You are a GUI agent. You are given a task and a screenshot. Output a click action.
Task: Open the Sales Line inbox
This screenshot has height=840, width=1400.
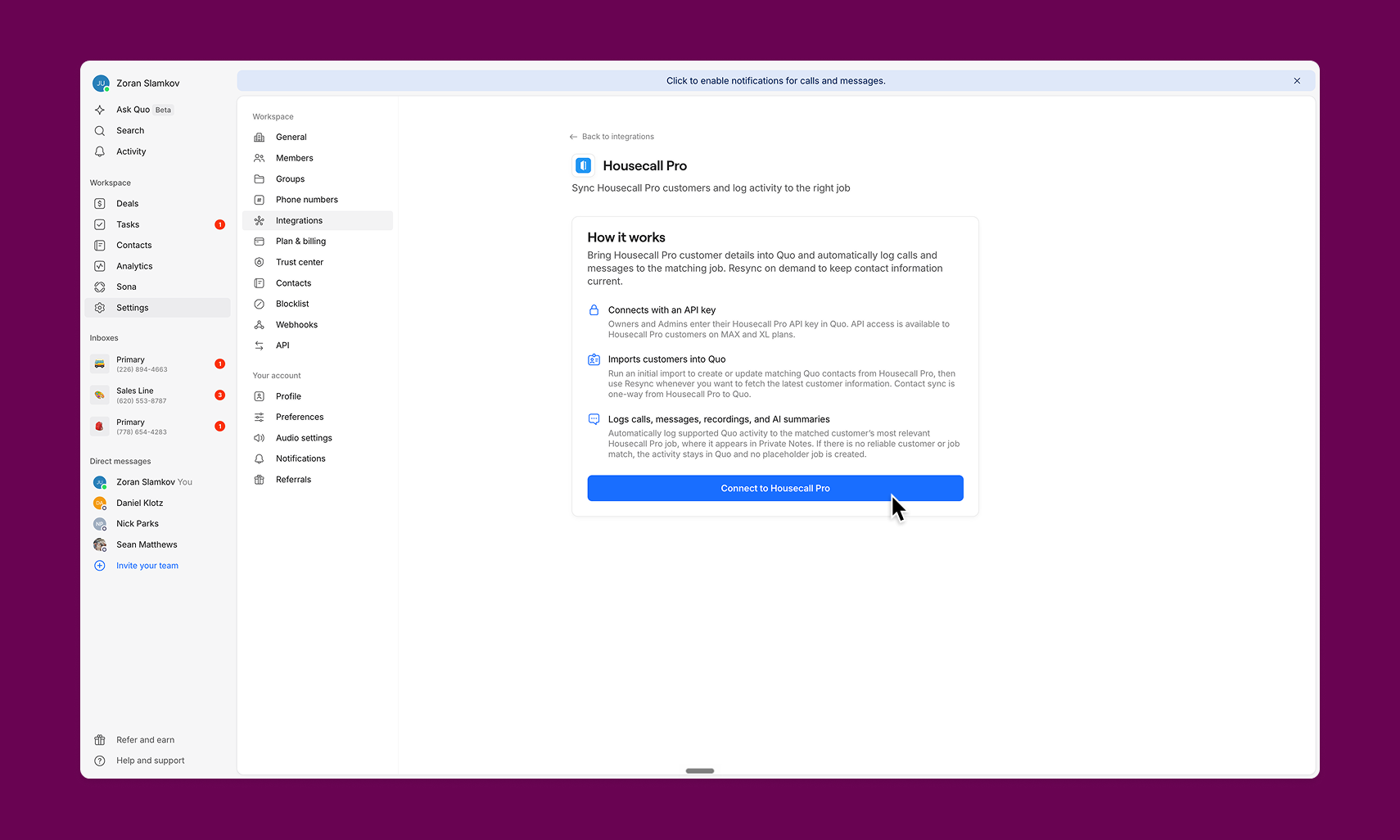click(x=158, y=395)
